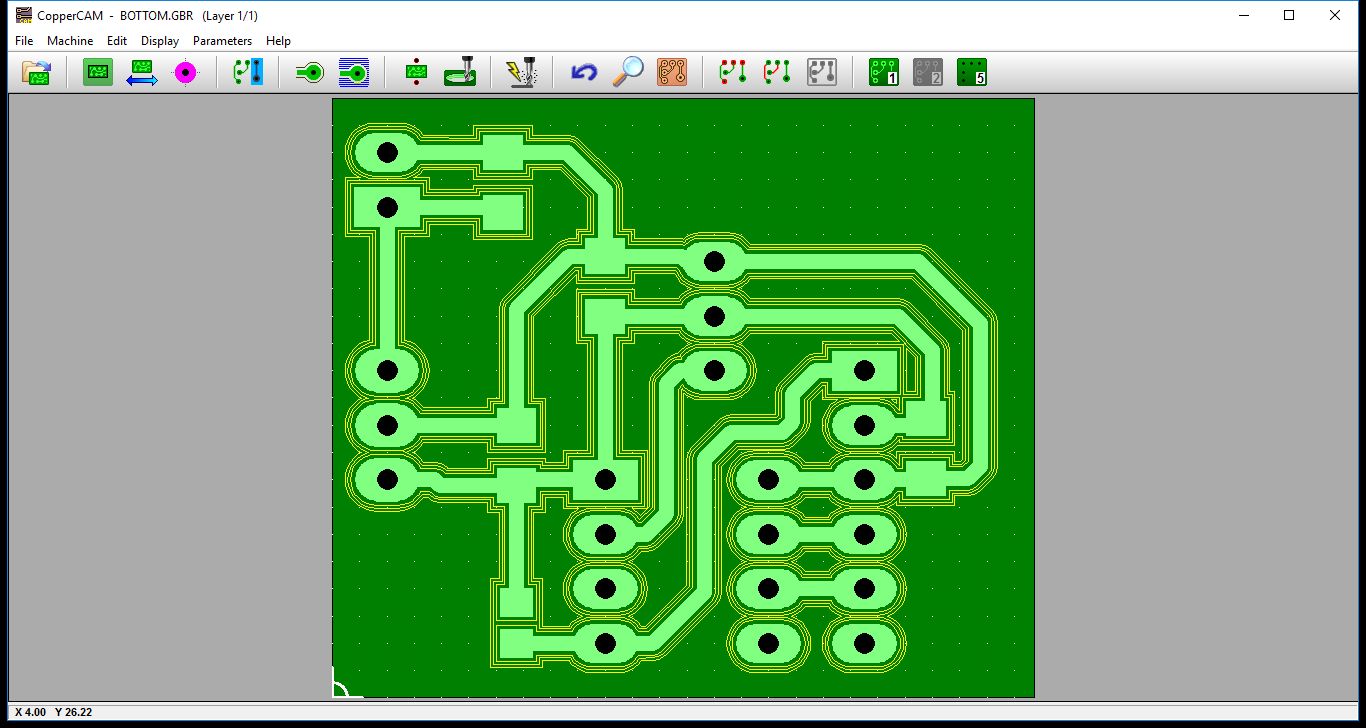1366x728 pixels.
Task: Click the set contours single pad icon
Action: point(311,73)
